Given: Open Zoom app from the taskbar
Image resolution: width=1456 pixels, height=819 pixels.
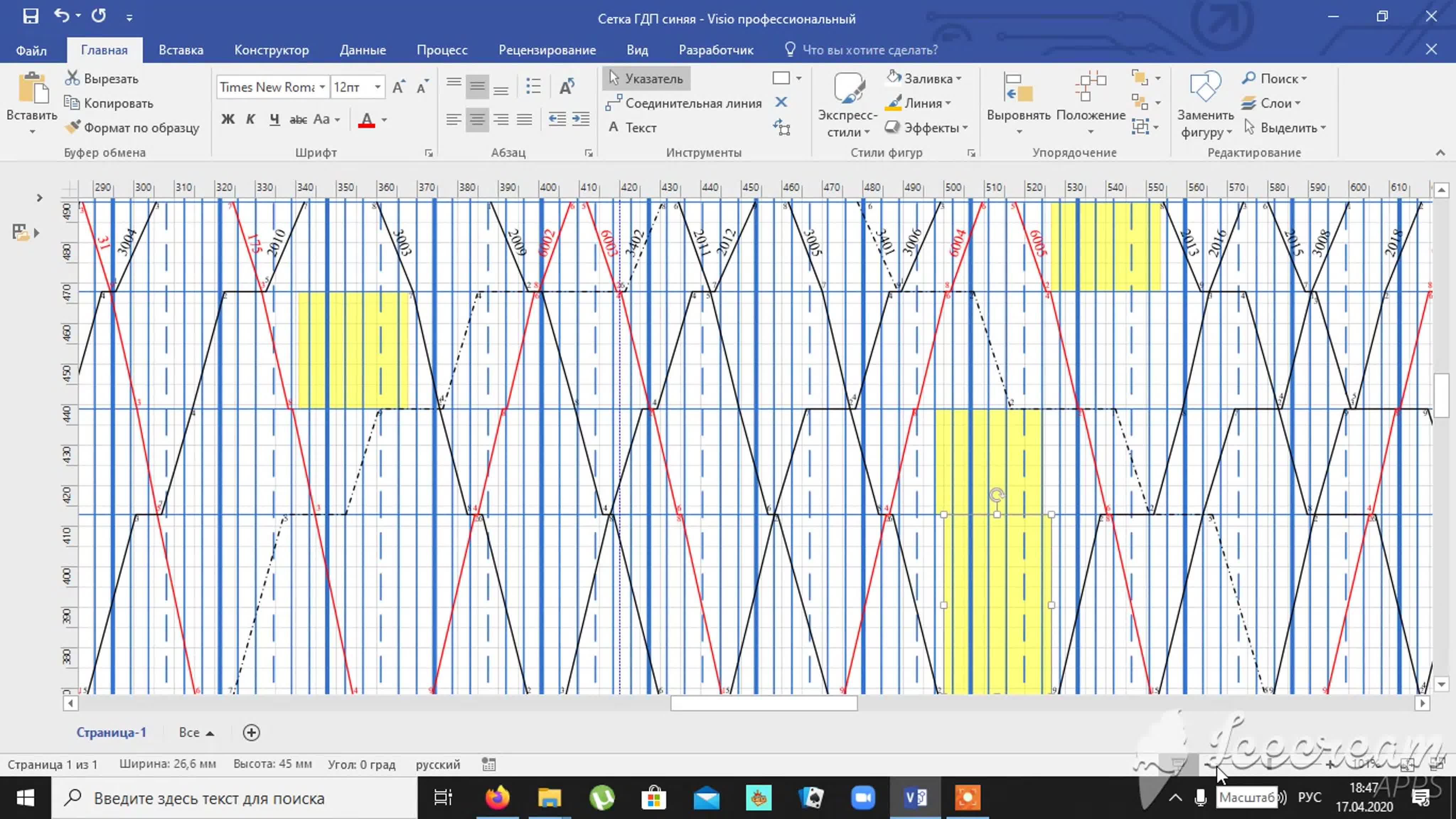Looking at the screenshot, I should pyautogui.click(x=862, y=798).
